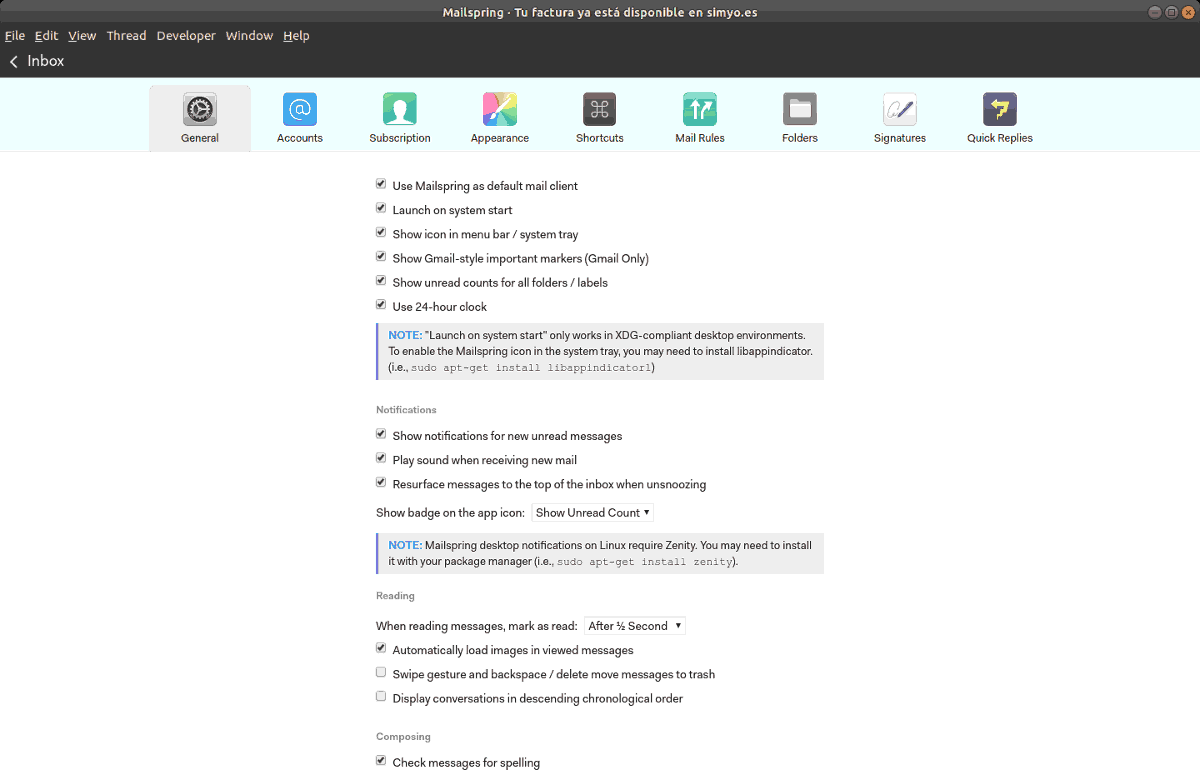This screenshot has width=1200, height=775.
Task: Open the Developer menu
Action: click(186, 36)
